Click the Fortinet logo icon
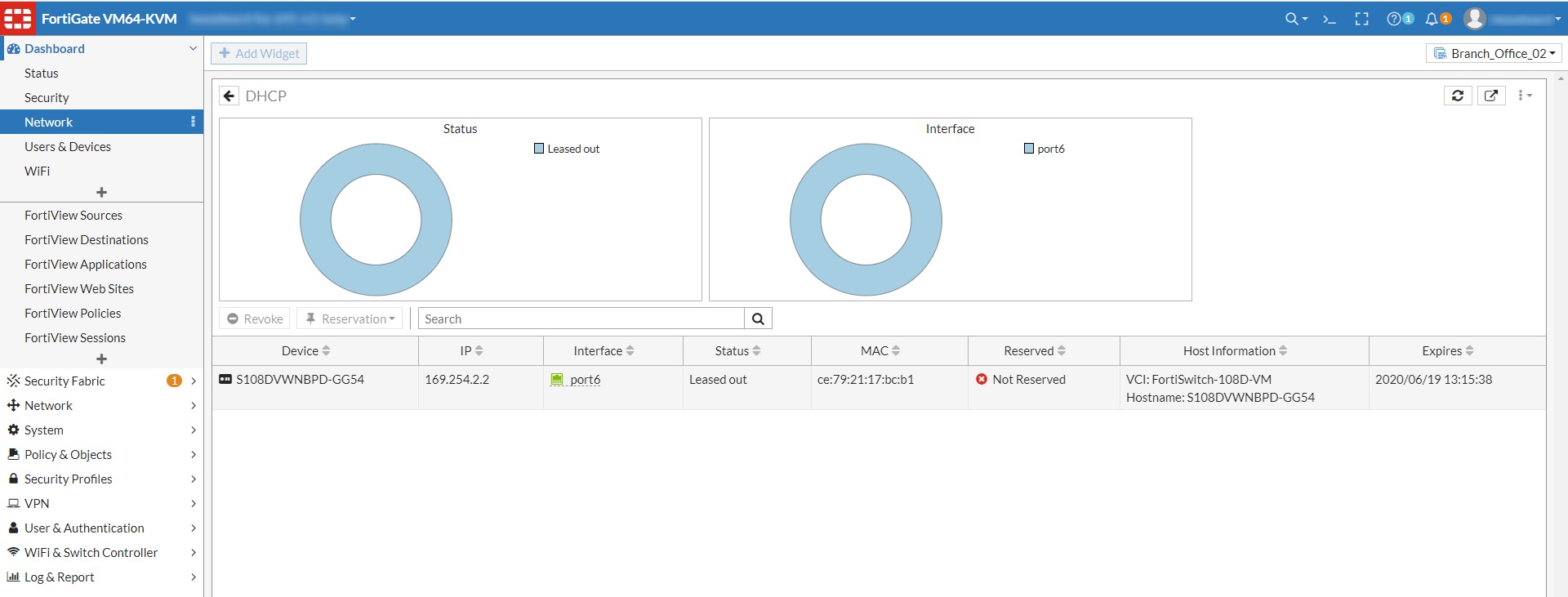The width and height of the screenshot is (1568, 597). pos(18,18)
